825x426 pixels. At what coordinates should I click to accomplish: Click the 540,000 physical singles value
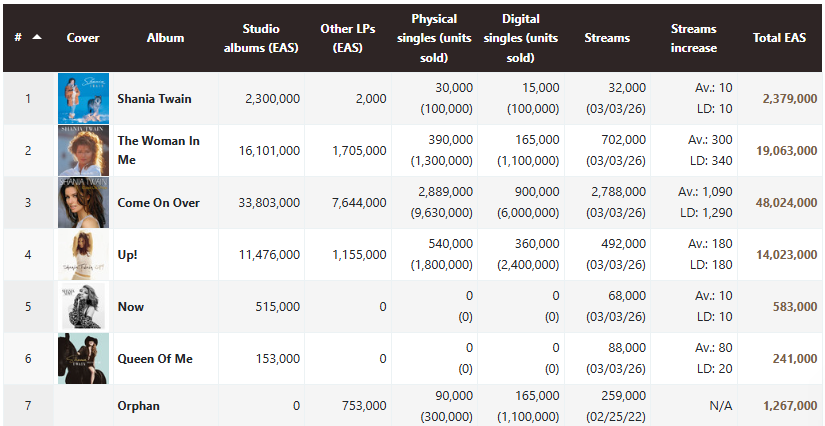click(x=451, y=244)
